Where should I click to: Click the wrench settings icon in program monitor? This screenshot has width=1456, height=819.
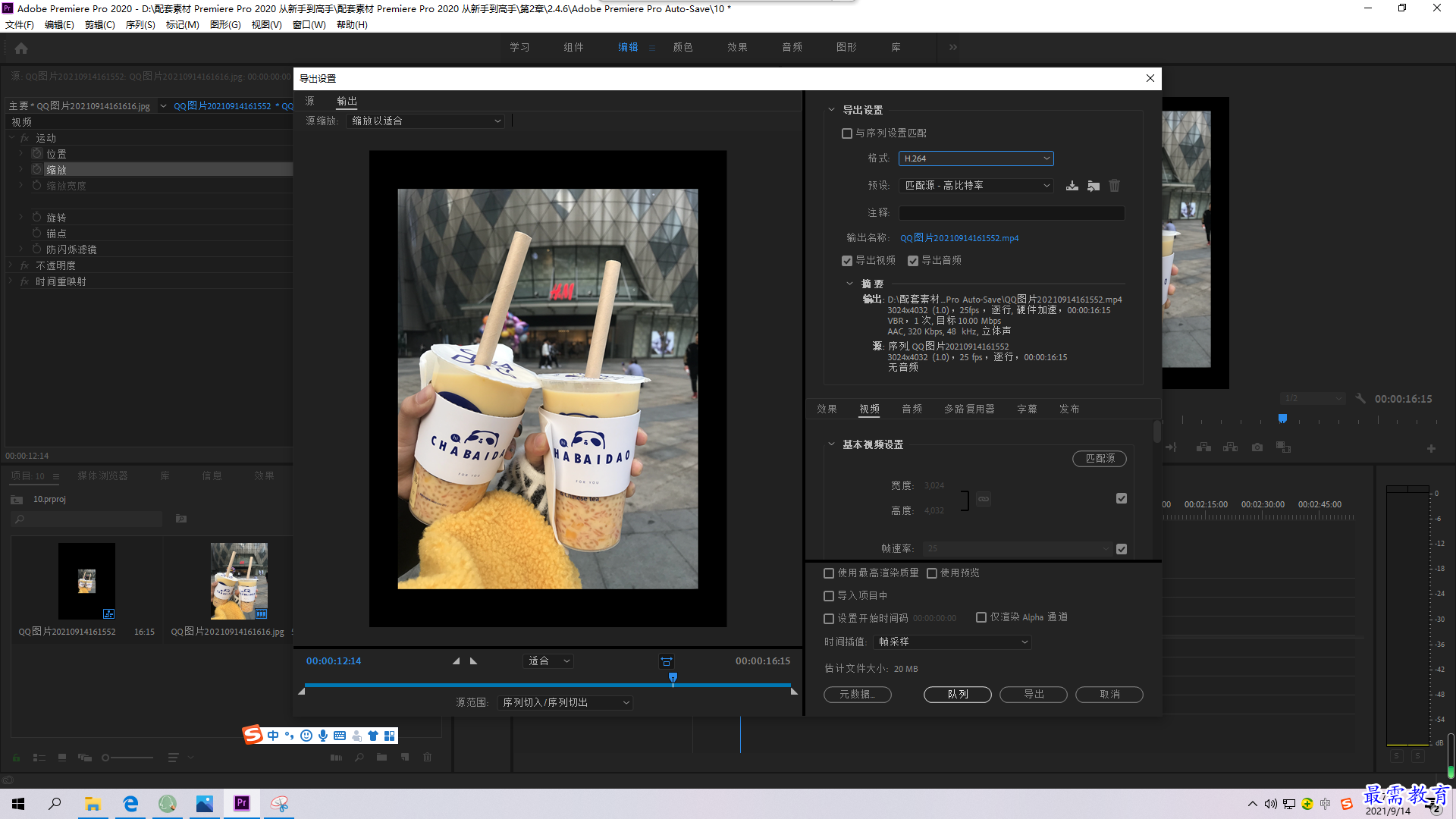click(1360, 398)
